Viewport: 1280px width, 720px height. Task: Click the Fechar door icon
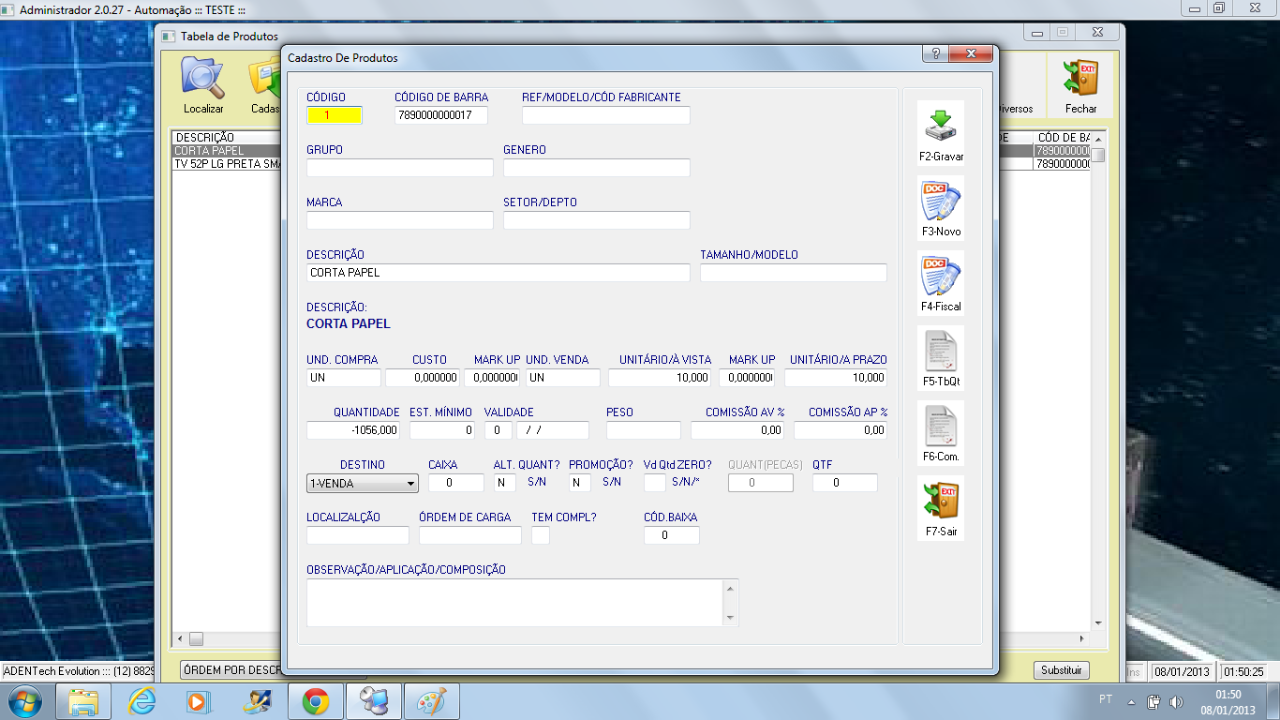click(x=1080, y=80)
